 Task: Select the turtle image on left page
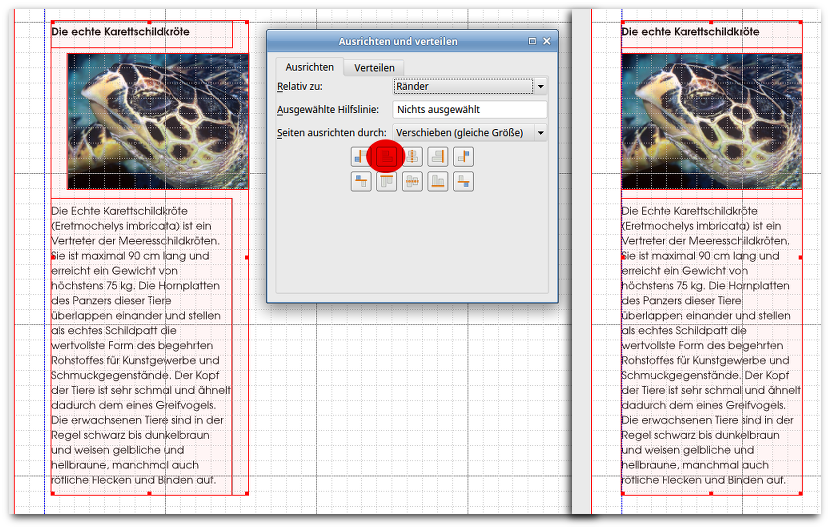click(x=157, y=121)
